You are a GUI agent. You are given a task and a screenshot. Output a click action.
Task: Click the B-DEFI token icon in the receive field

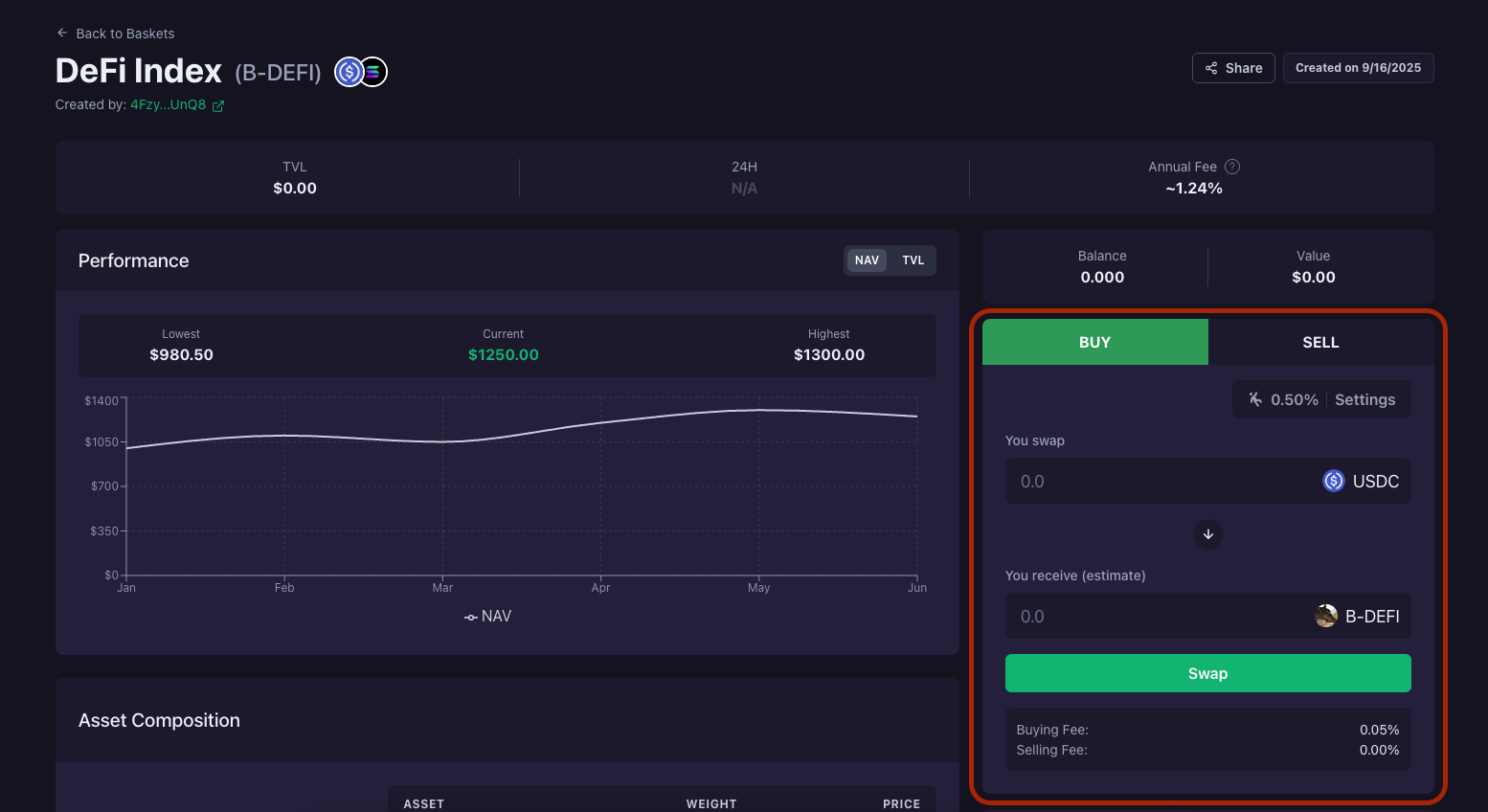1326,616
